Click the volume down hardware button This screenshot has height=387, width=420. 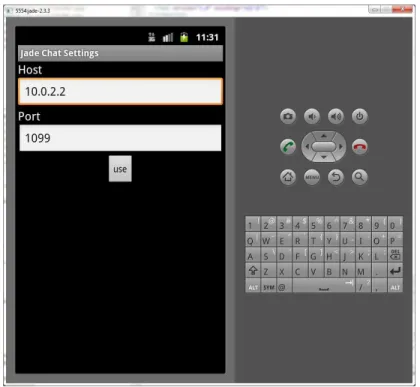coord(312,116)
